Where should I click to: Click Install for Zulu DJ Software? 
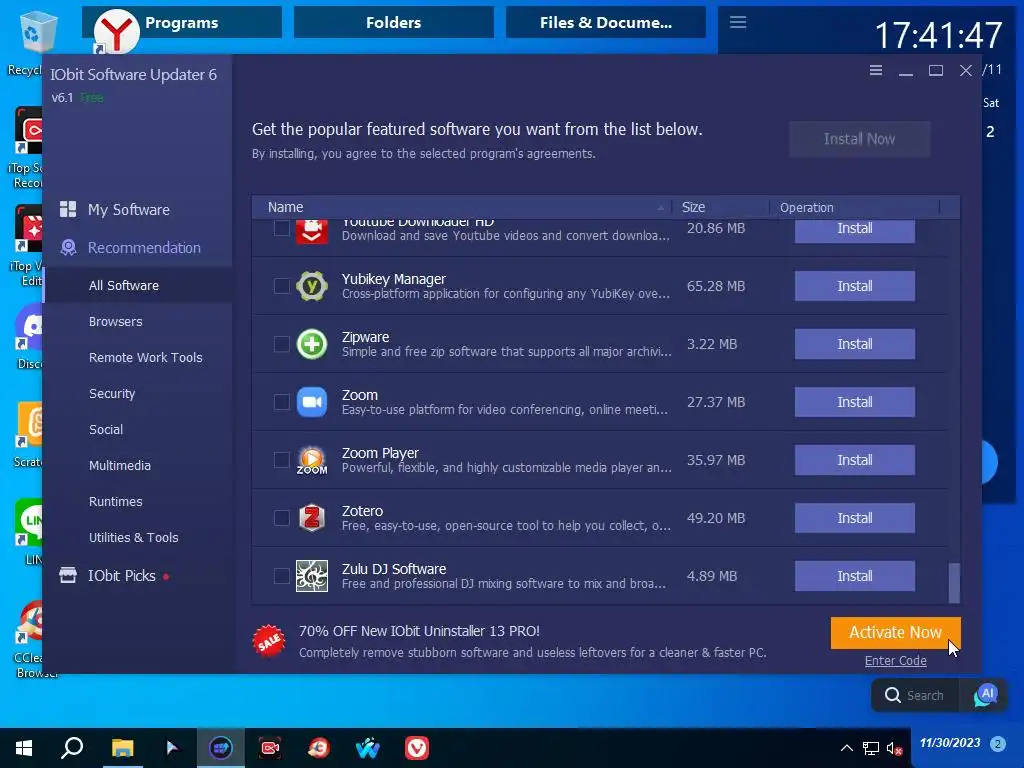(x=854, y=576)
